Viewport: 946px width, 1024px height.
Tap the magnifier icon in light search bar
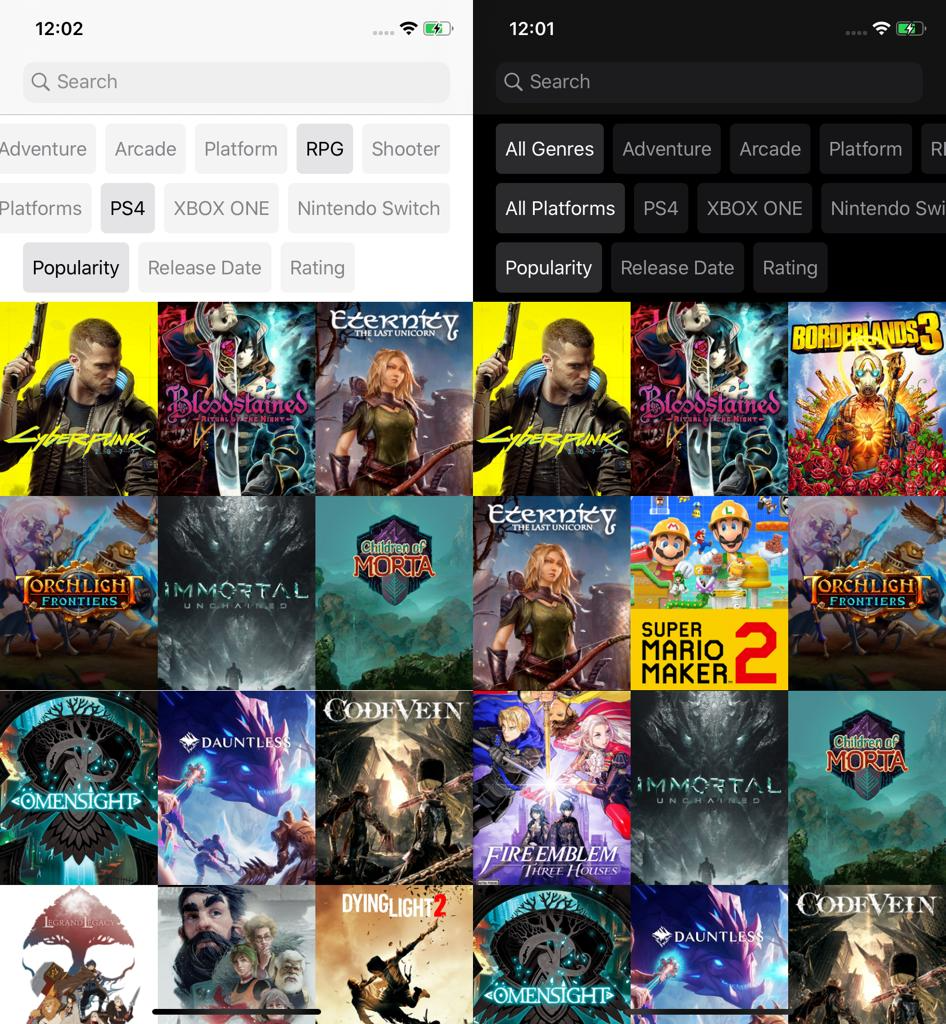click(40, 82)
